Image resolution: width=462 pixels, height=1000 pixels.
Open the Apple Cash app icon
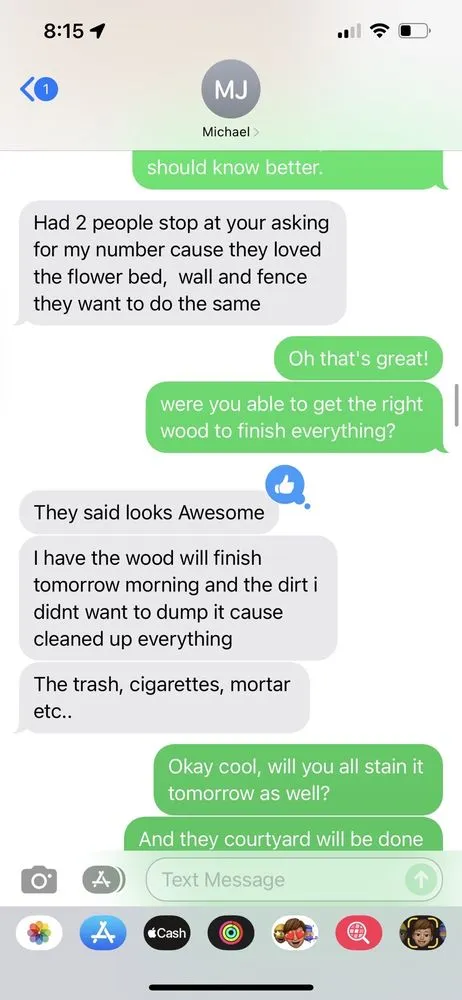point(167,932)
